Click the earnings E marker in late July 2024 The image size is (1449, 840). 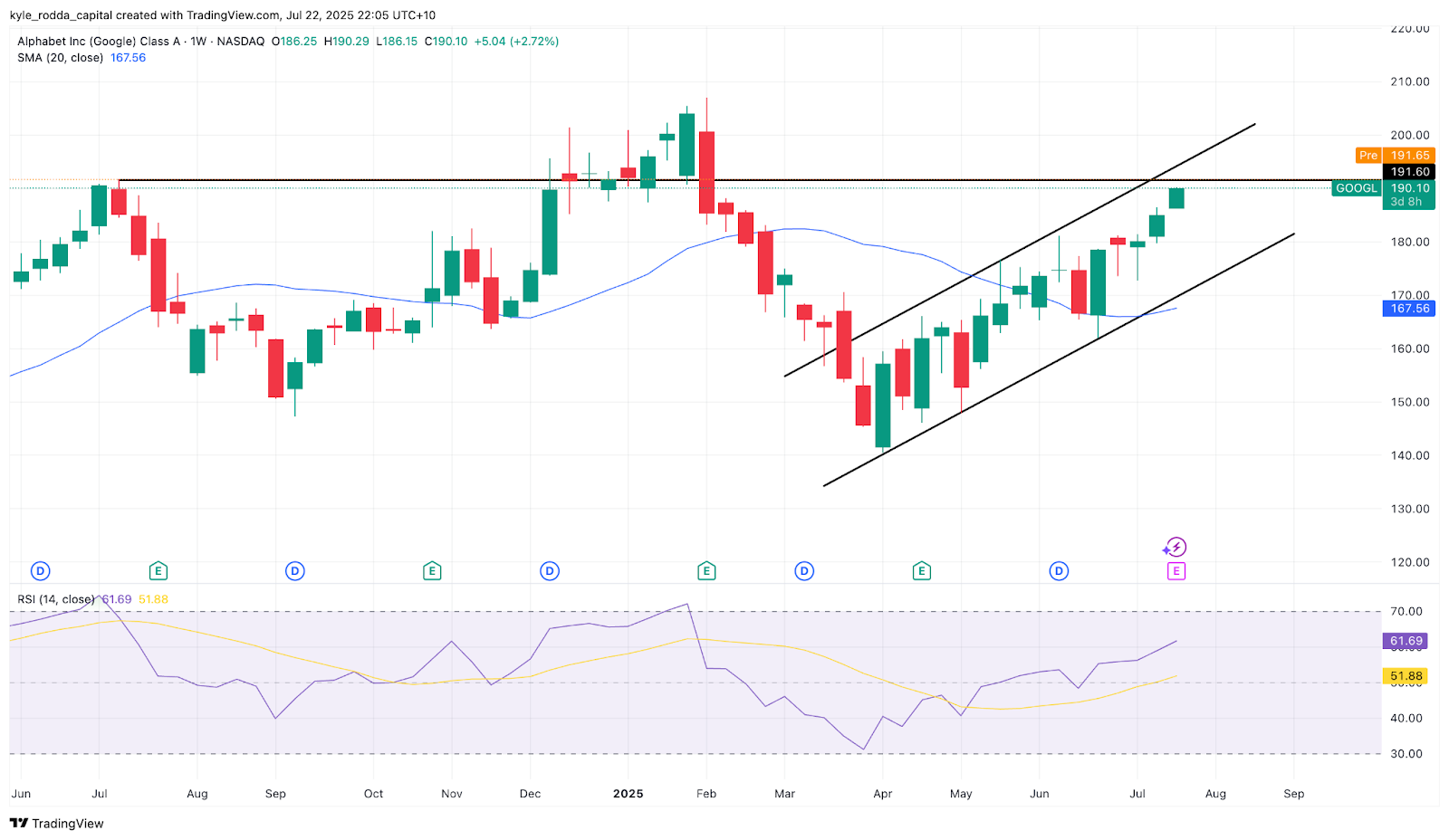click(158, 571)
